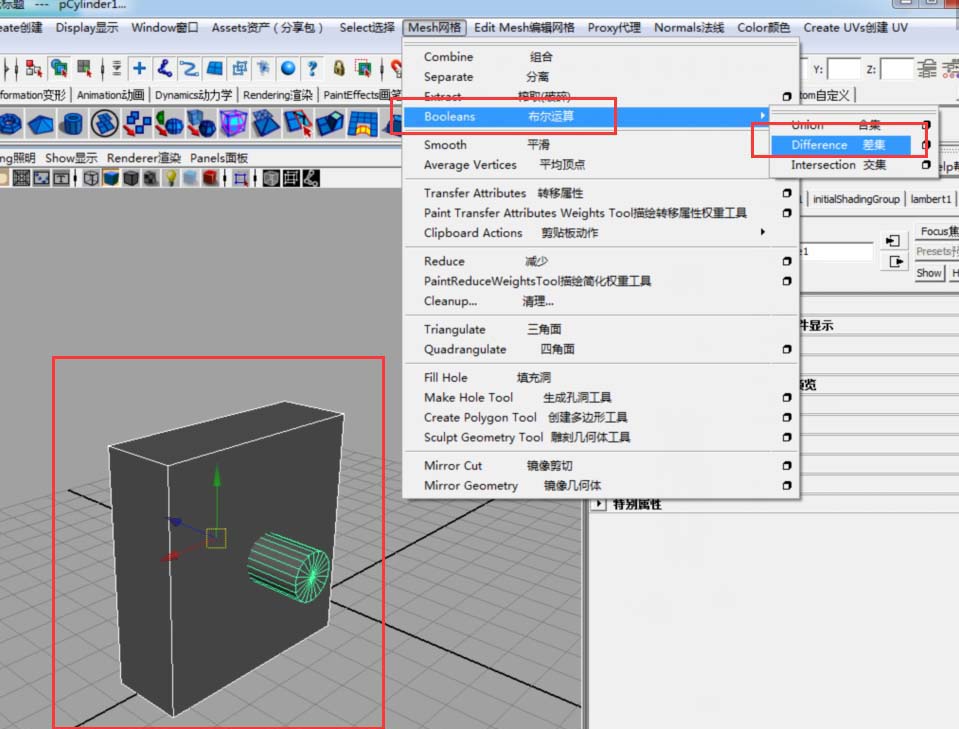Click the cube-to-smooth-ball shelf icon

click(201, 124)
